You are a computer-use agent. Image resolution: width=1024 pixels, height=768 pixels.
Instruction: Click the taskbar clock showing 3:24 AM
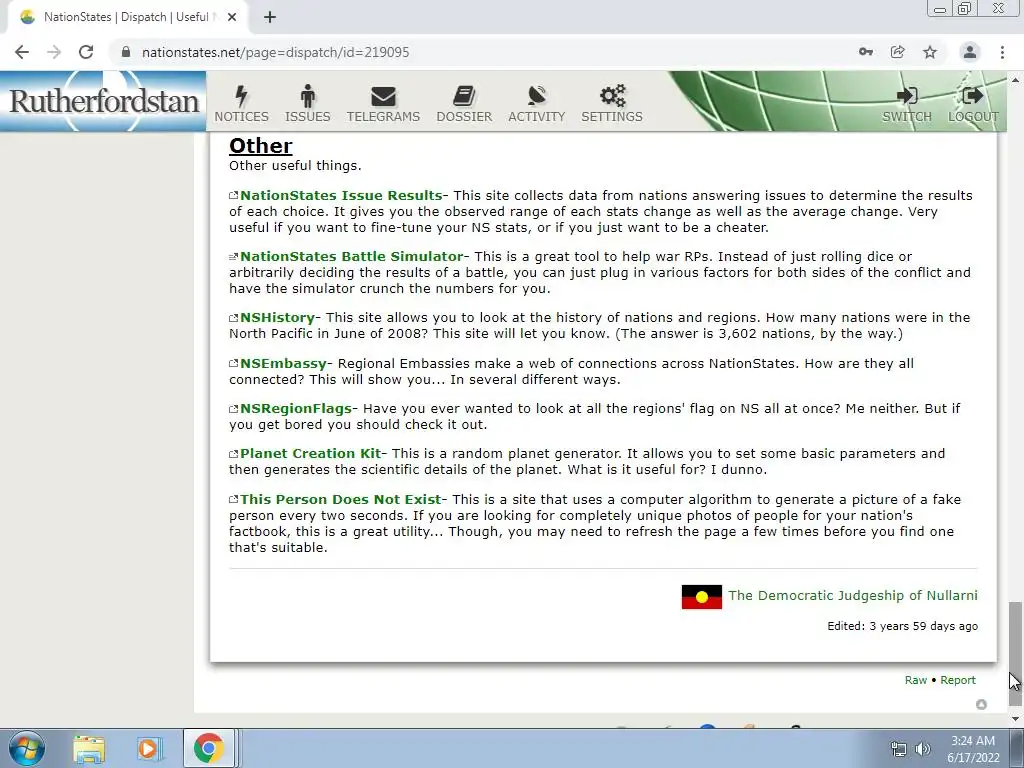pyautogui.click(x=973, y=749)
